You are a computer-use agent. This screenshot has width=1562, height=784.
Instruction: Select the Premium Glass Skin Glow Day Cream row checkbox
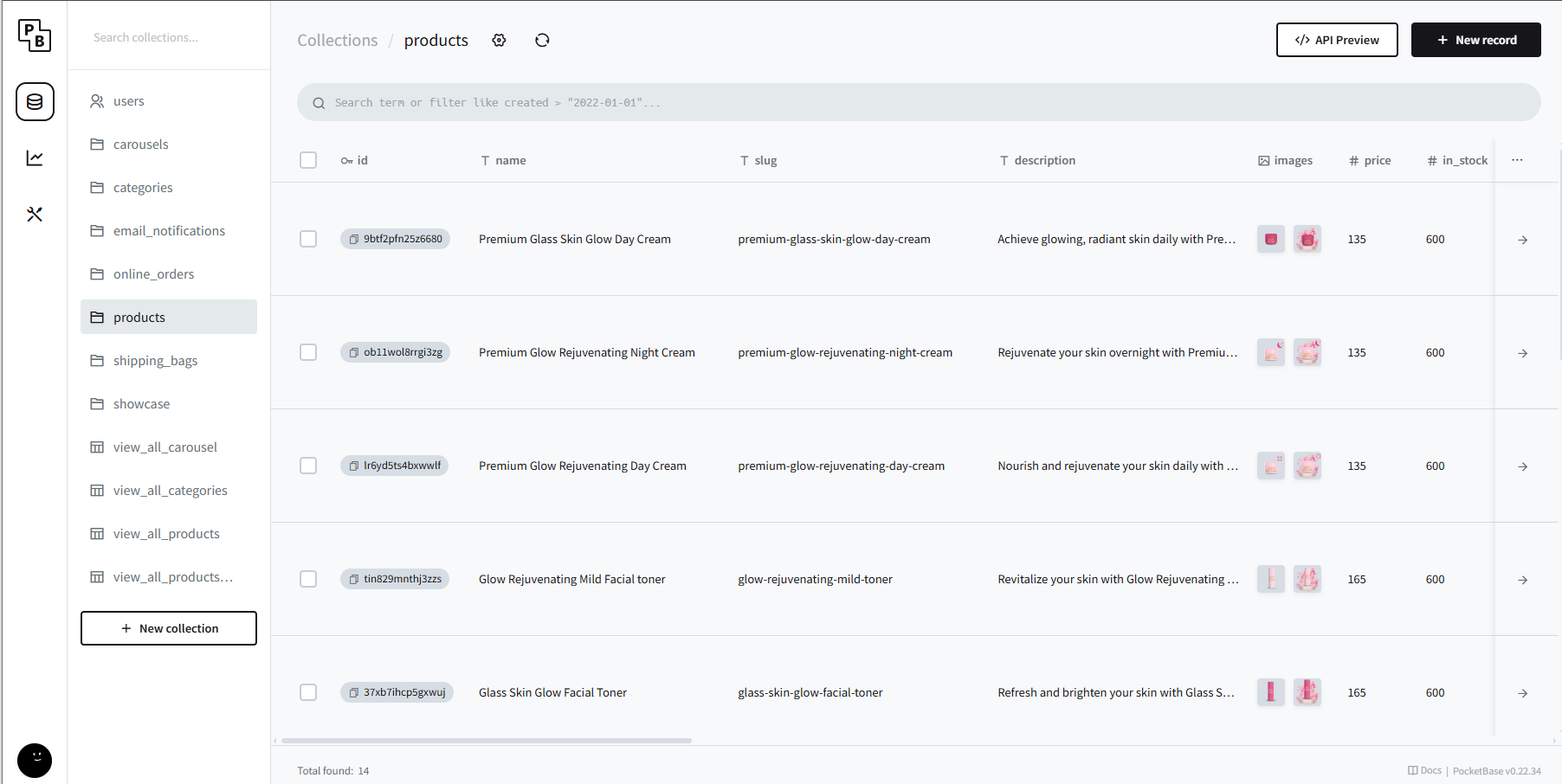pyautogui.click(x=308, y=239)
